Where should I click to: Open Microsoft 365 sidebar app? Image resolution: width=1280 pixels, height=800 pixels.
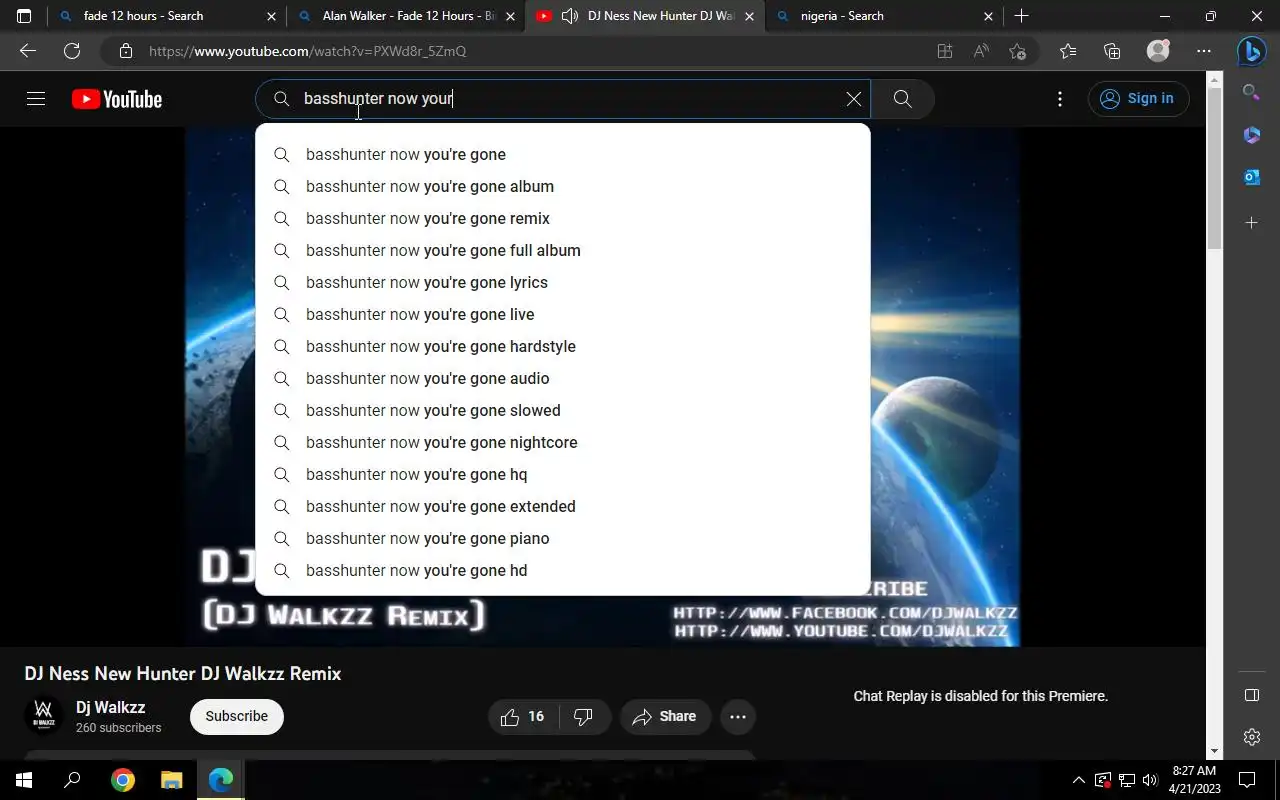pos(1251,135)
